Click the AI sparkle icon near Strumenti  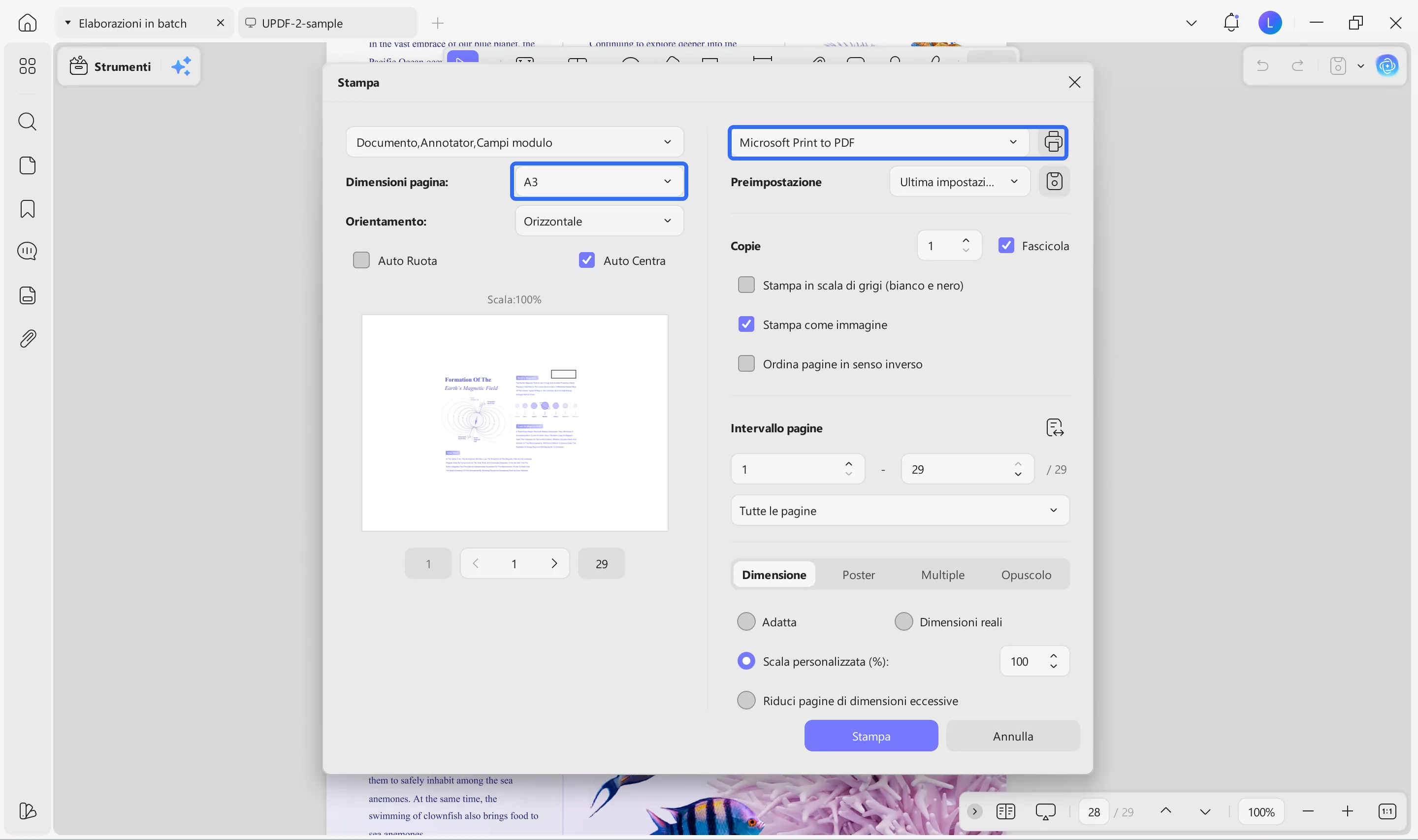(181, 66)
